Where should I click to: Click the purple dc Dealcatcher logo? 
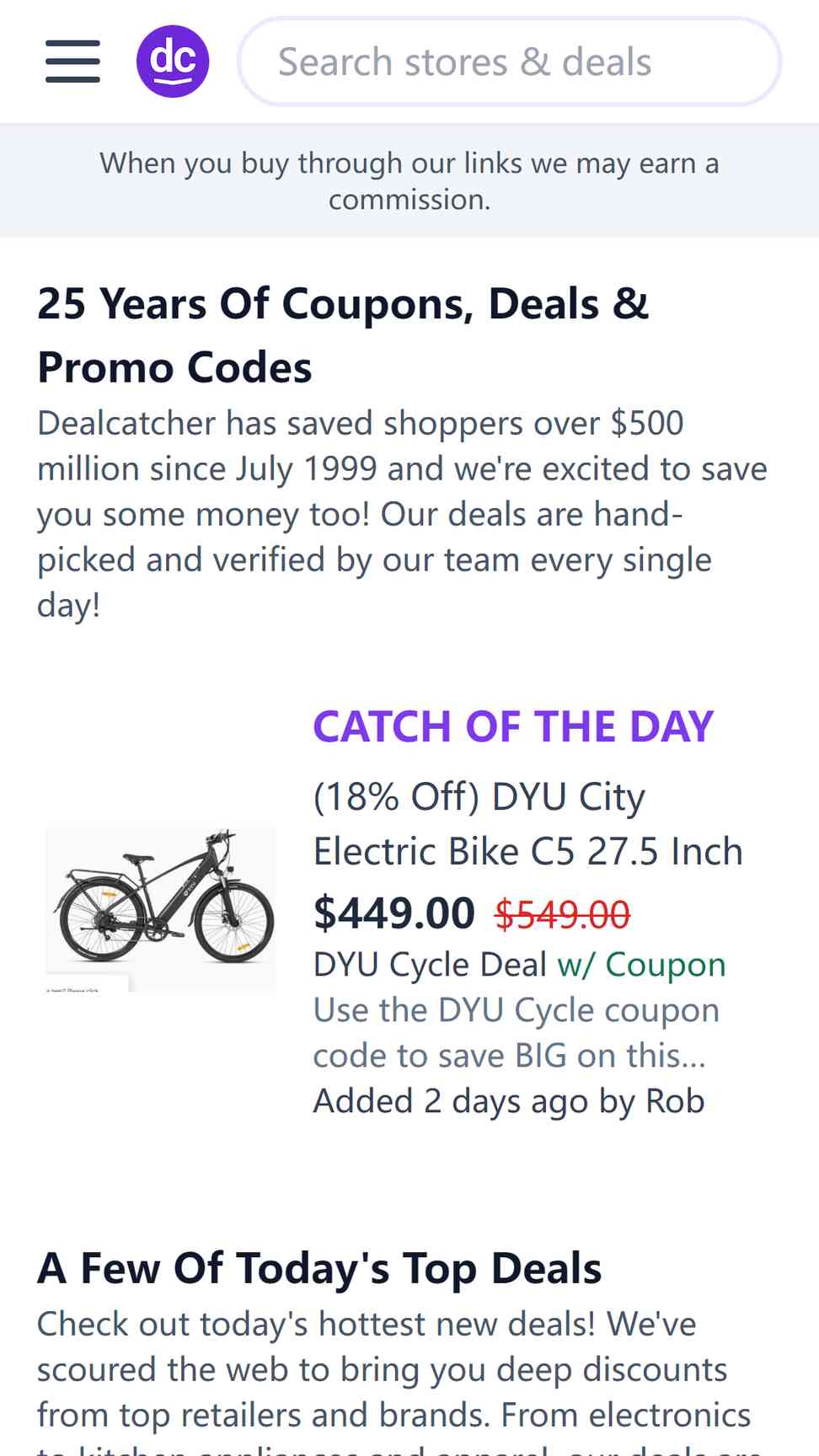pos(173,62)
